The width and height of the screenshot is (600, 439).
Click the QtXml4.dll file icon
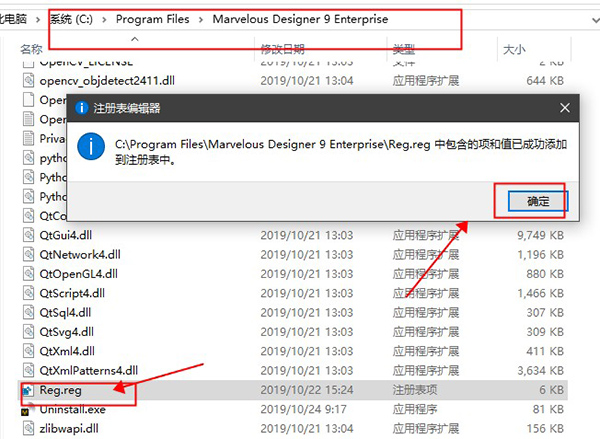[x=28, y=351]
